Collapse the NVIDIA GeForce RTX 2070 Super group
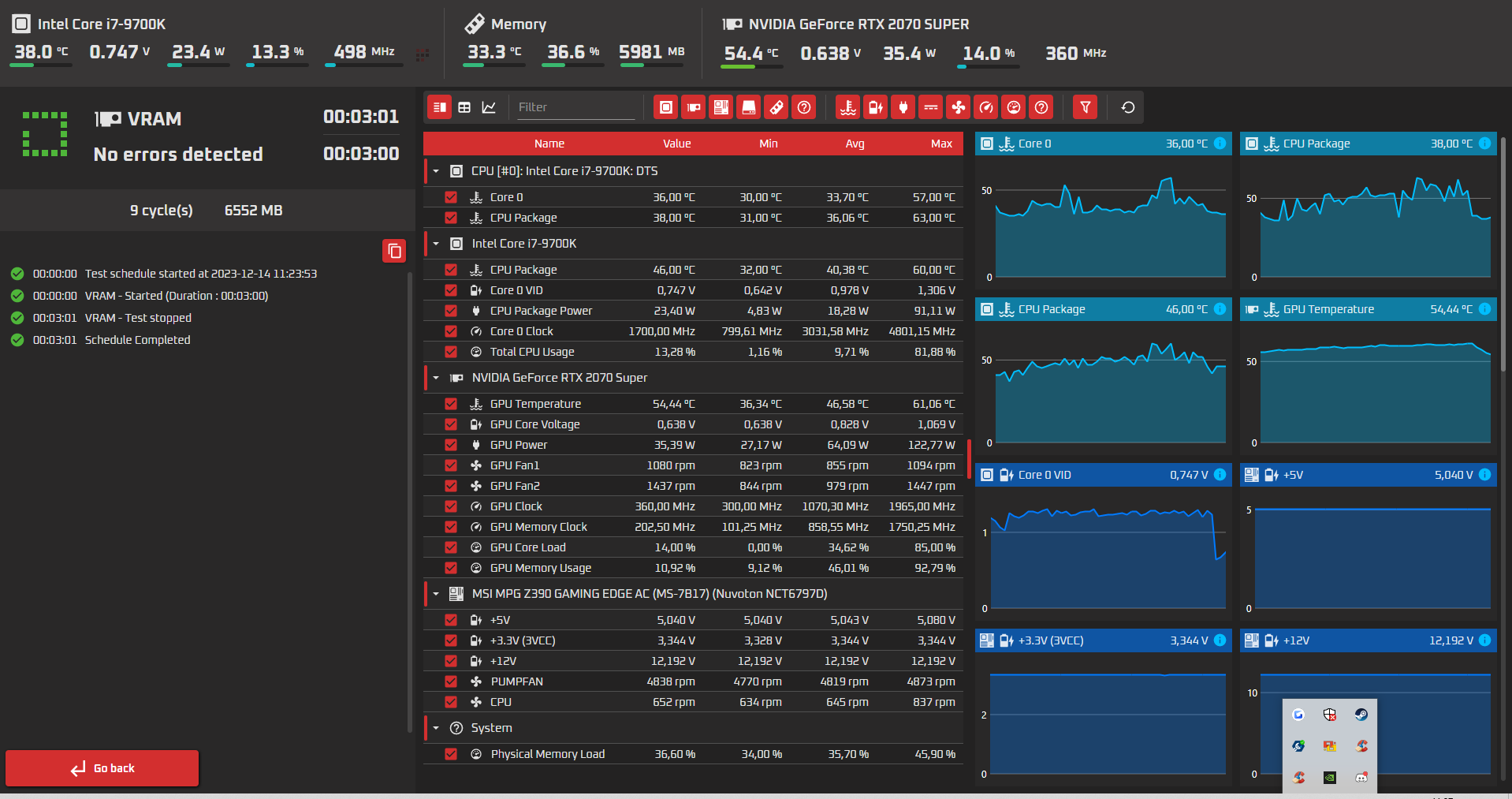This screenshot has height=799, width=1512. (x=436, y=378)
